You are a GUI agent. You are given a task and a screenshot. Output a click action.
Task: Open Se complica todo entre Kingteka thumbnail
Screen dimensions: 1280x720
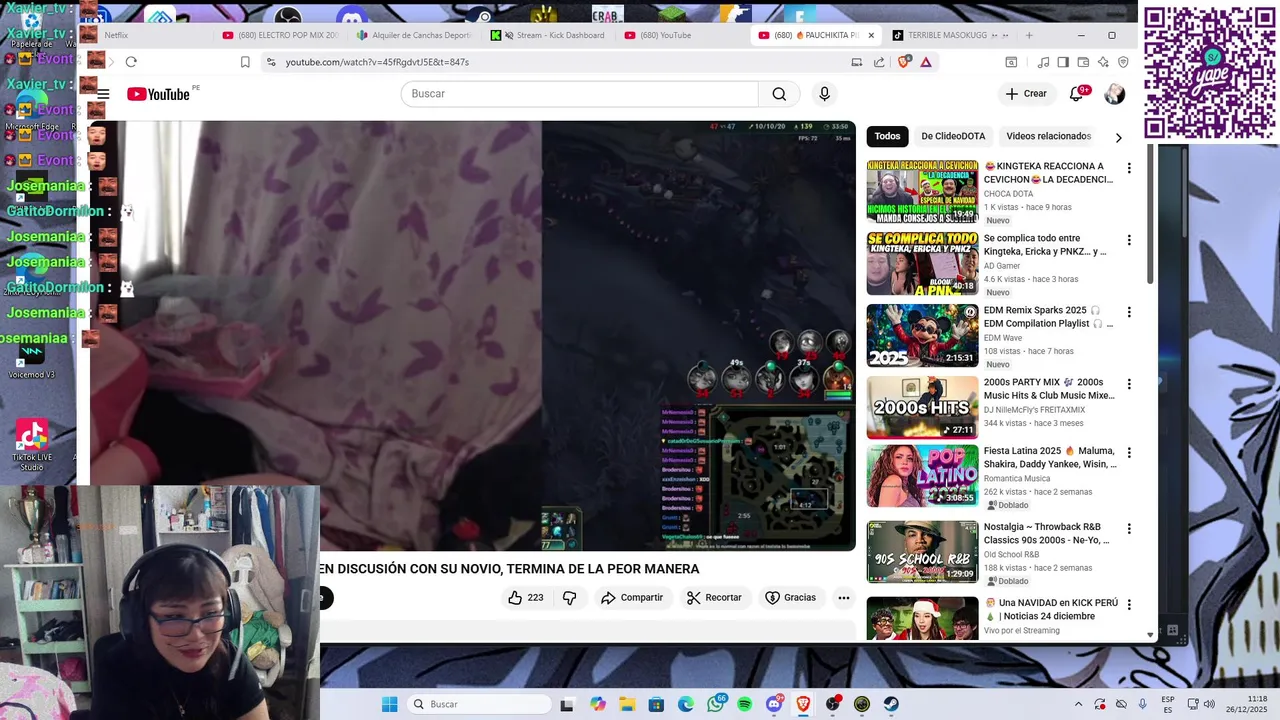[x=922, y=263]
